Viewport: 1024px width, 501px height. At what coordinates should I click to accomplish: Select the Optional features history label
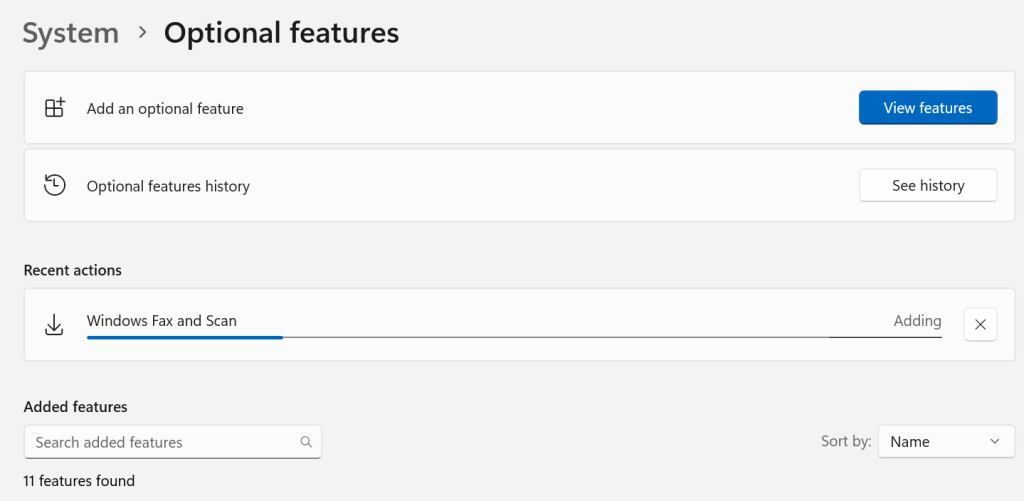[168, 186]
